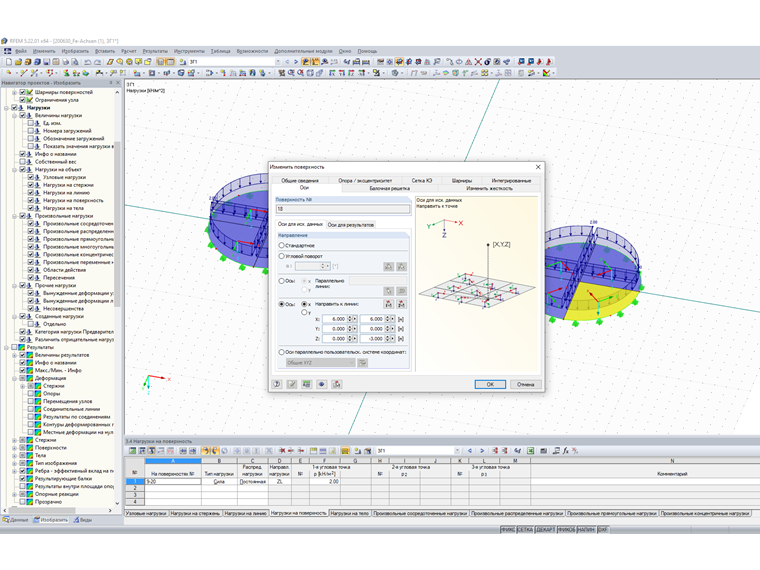Viewport: 760px width, 570px height.
Task: Click table cell 9-20 in column A
Action: [x=173, y=482]
